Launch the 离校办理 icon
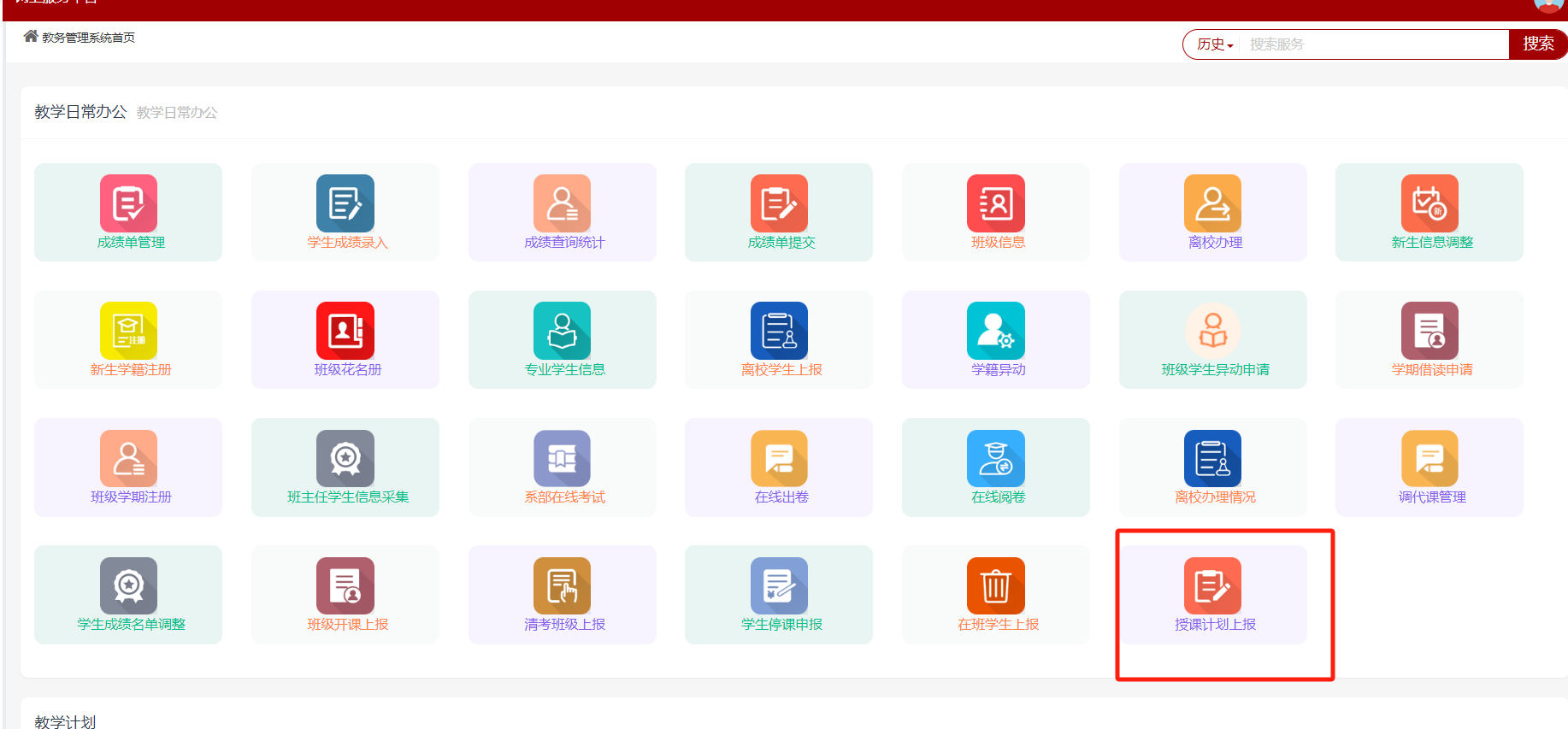This screenshot has width=1568, height=729. [1212, 203]
